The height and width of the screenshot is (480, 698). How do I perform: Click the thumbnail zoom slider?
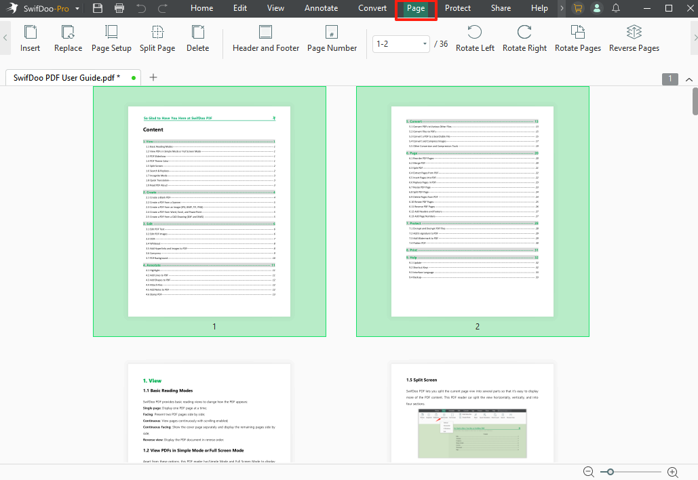pyautogui.click(x=630, y=472)
